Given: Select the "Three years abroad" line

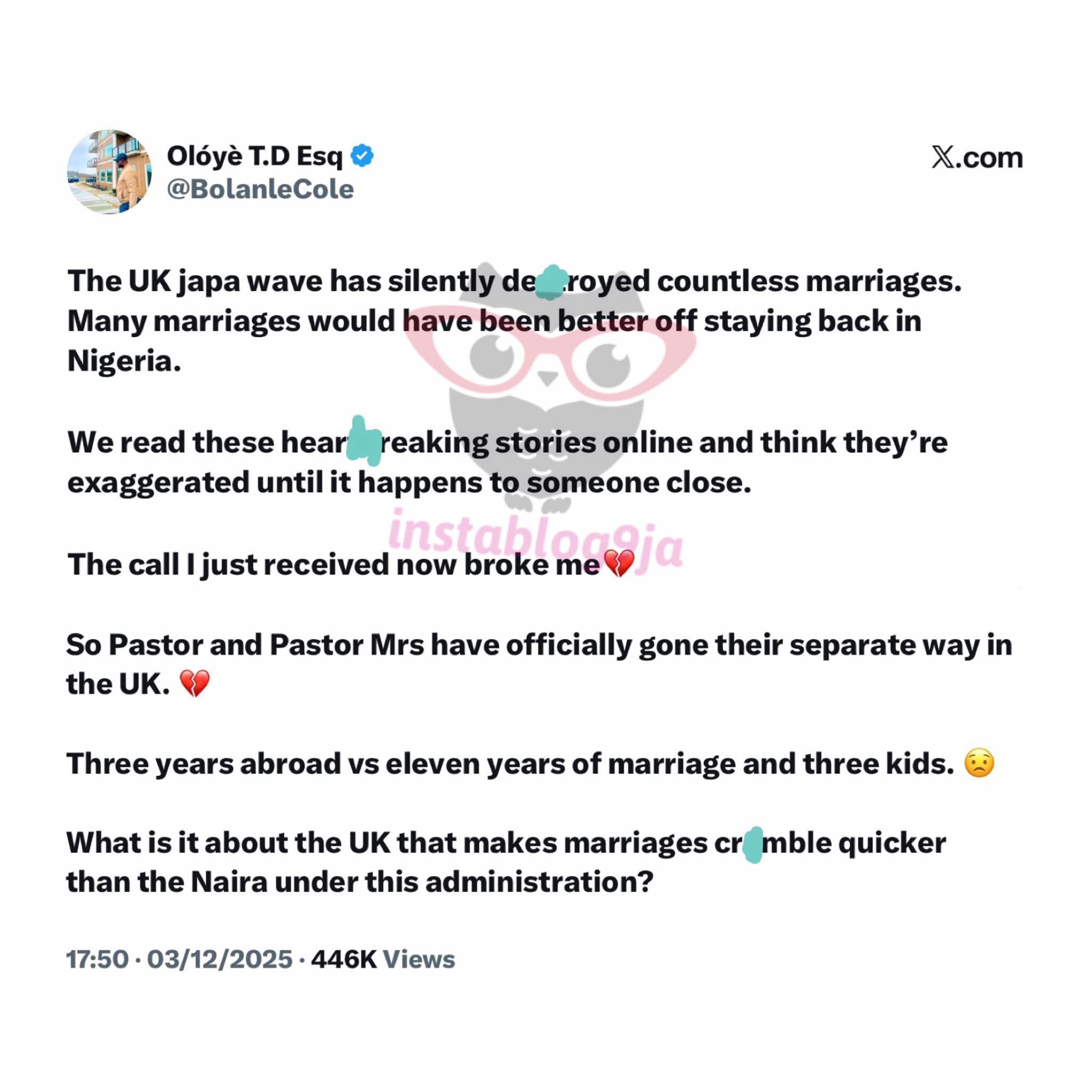Looking at the screenshot, I should (x=530, y=763).
